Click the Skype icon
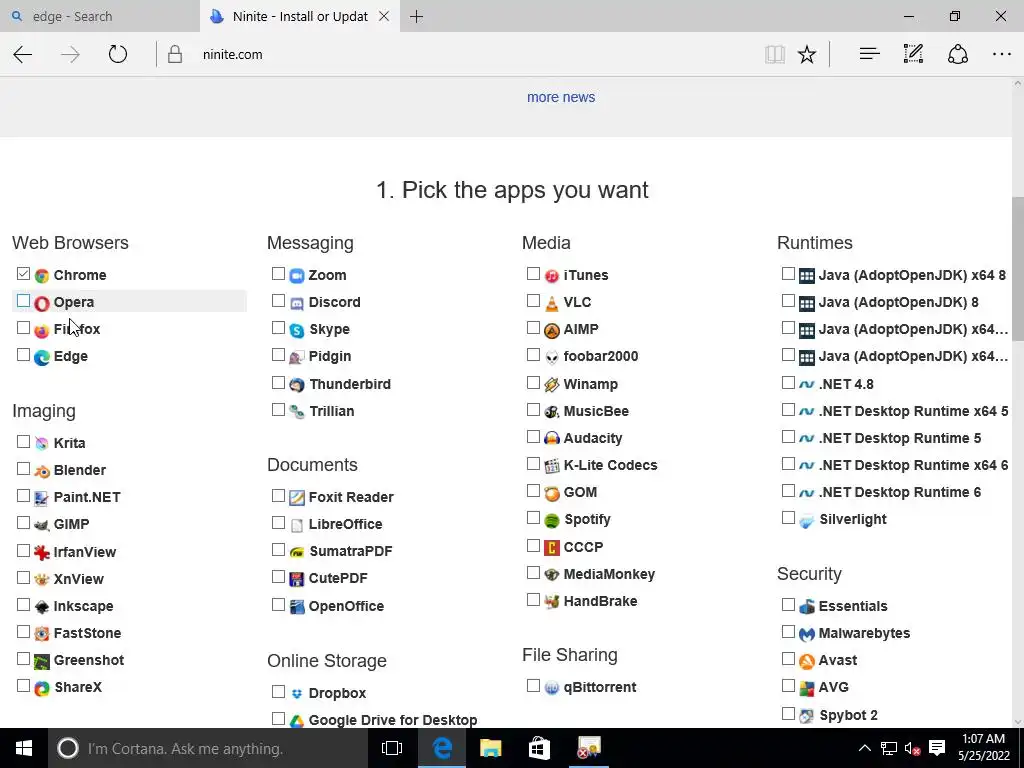Image resolution: width=1024 pixels, height=768 pixels. pyautogui.click(x=296, y=330)
